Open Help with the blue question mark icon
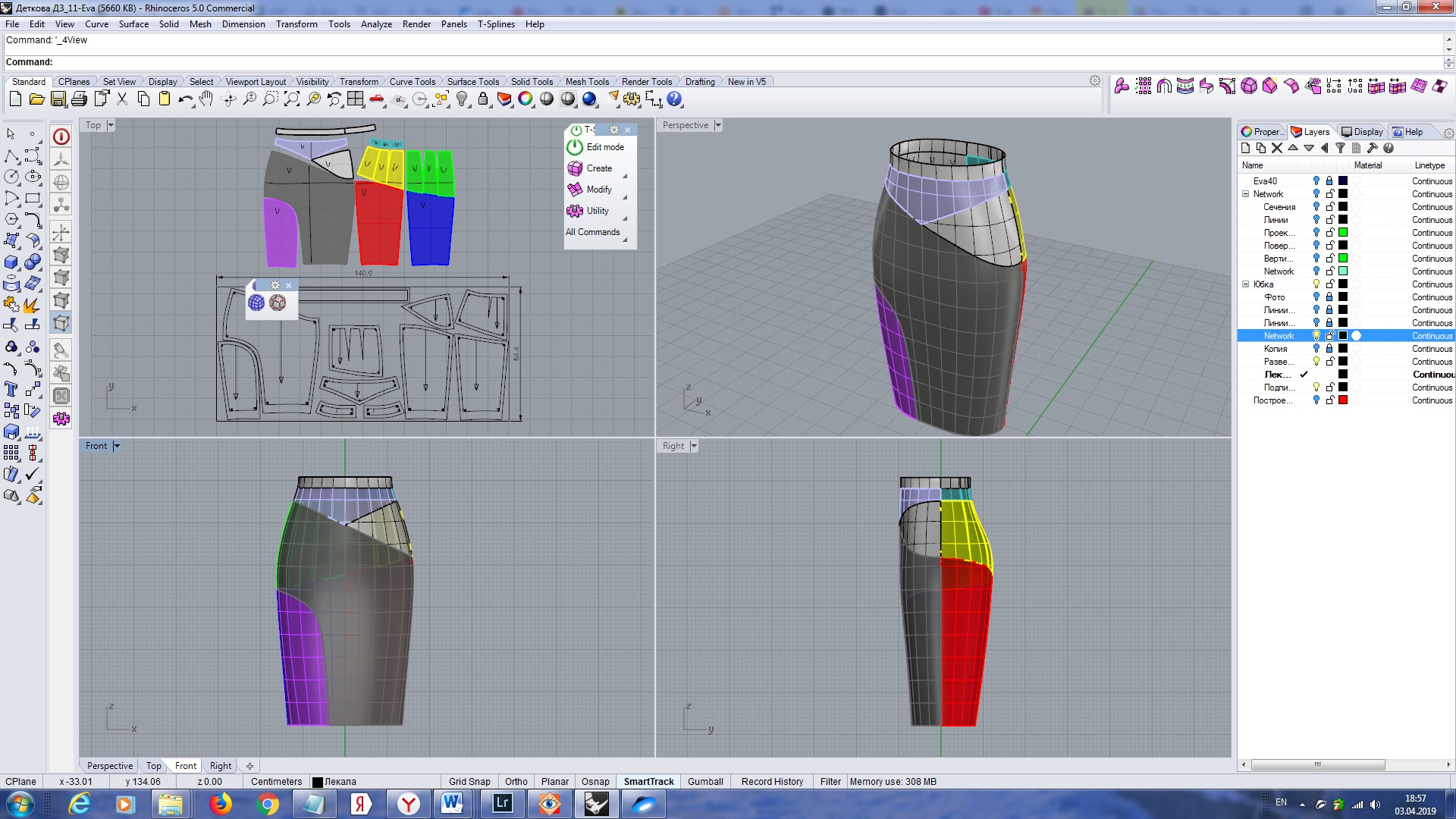The height and width of the screenshot is (819, 1456). (x=674, y=99)
